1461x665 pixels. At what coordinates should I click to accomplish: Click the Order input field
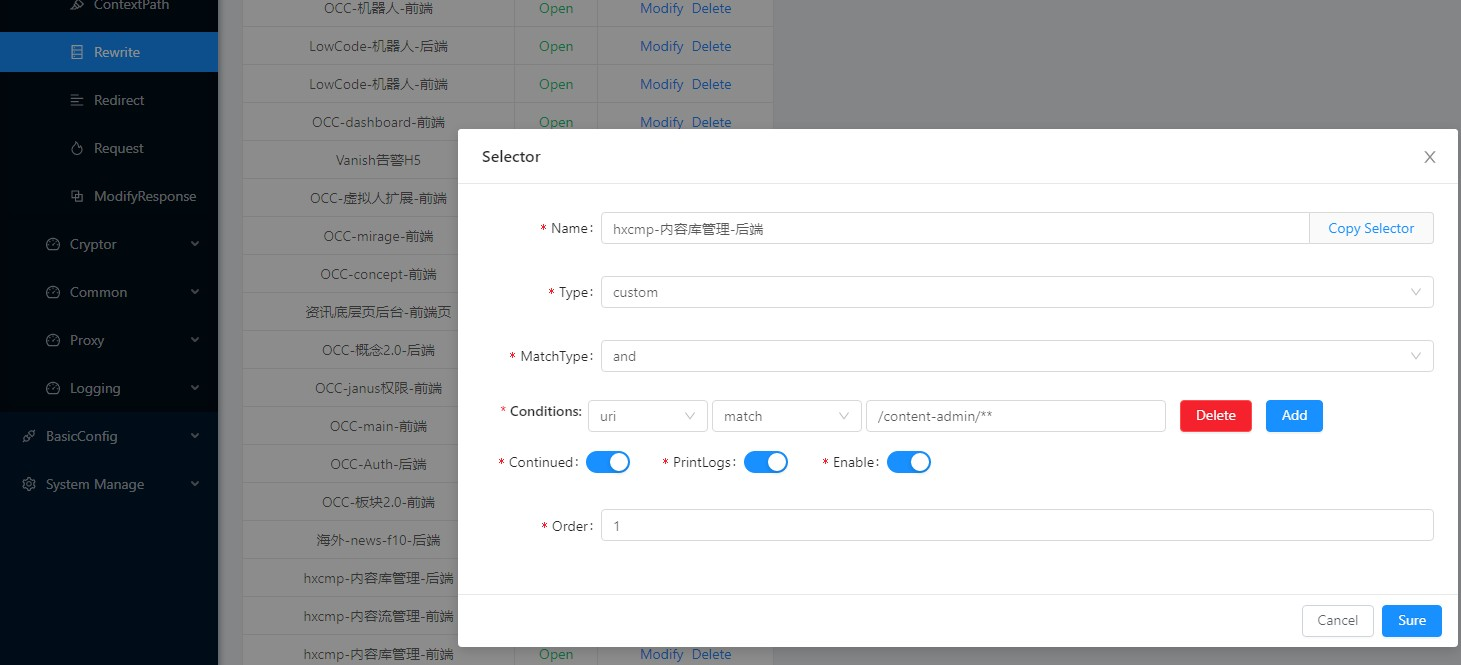click(x=1017, y=524)
